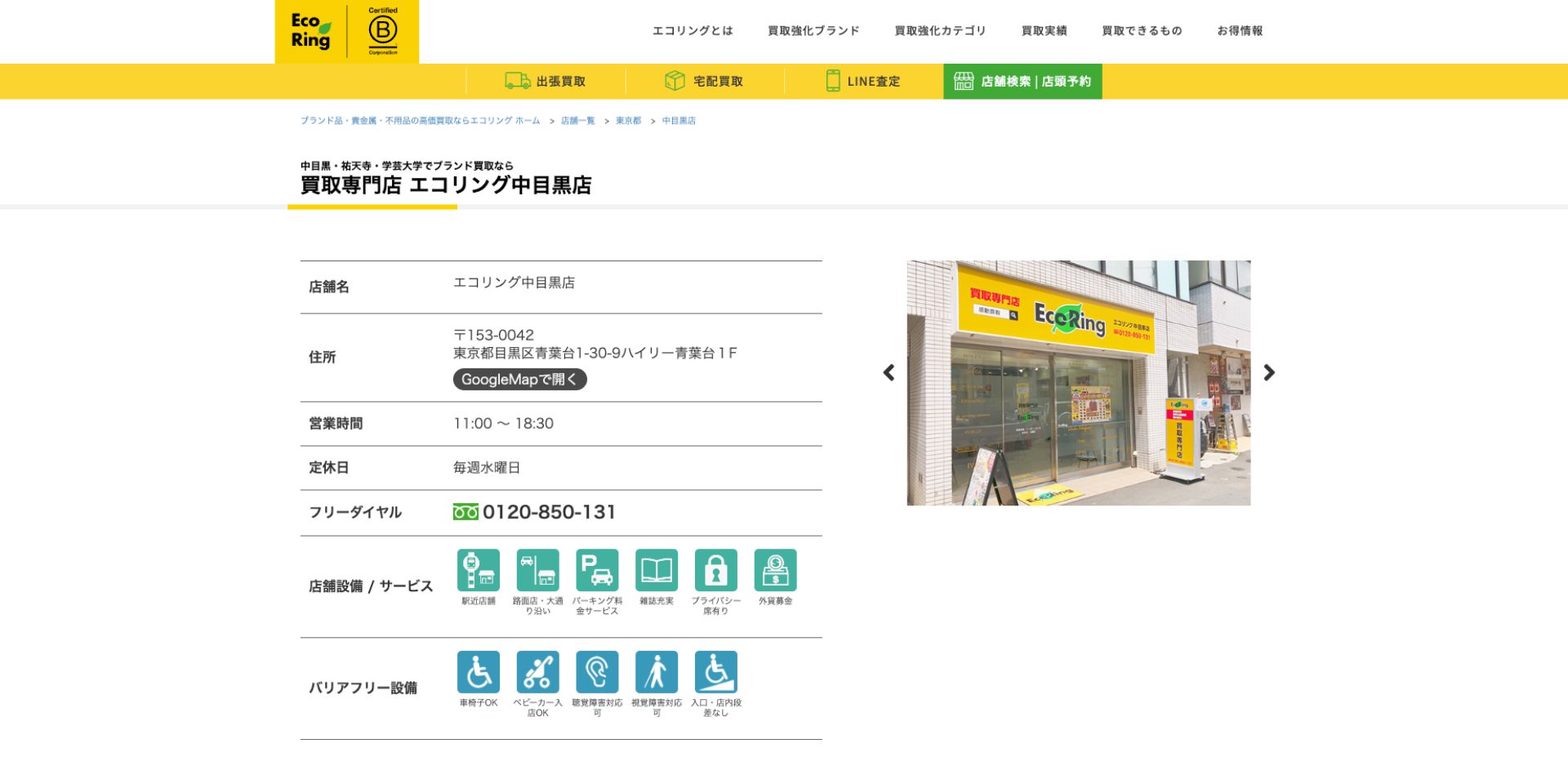Select 出張買取 in the yellow bar
Screen dimensions: 1568x784
[546, 81]
